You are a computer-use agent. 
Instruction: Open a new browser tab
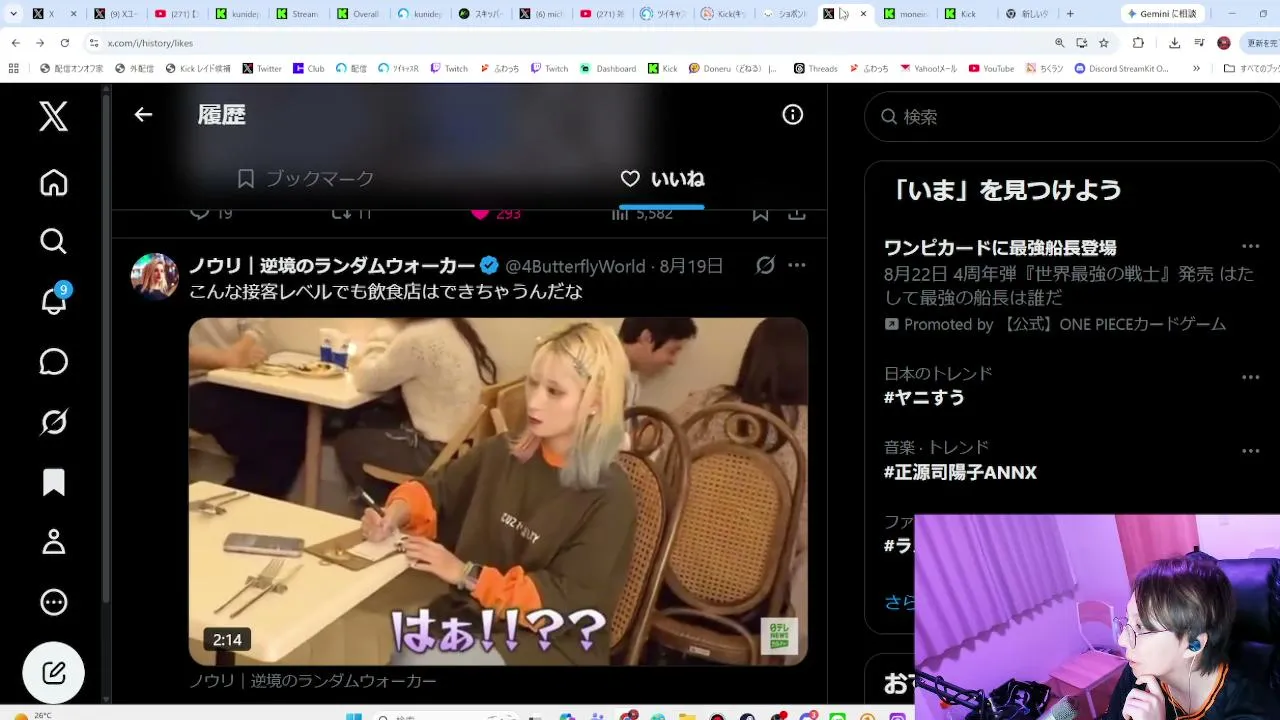point(1070,14)
